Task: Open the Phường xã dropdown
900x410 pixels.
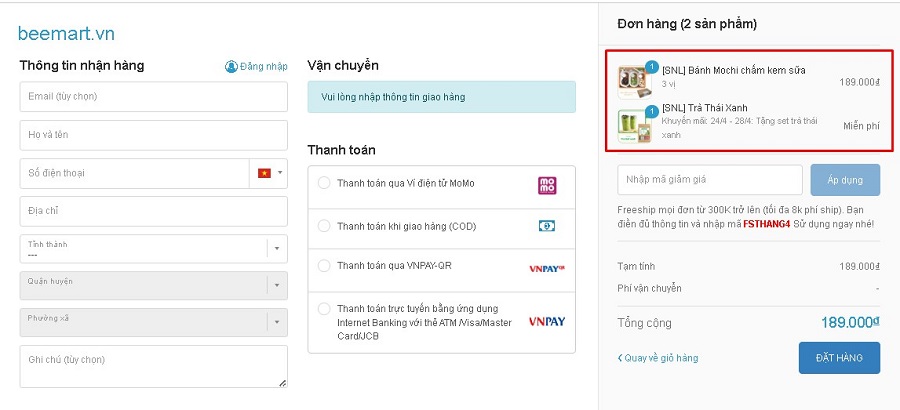Action: click(x=153, y=322)
